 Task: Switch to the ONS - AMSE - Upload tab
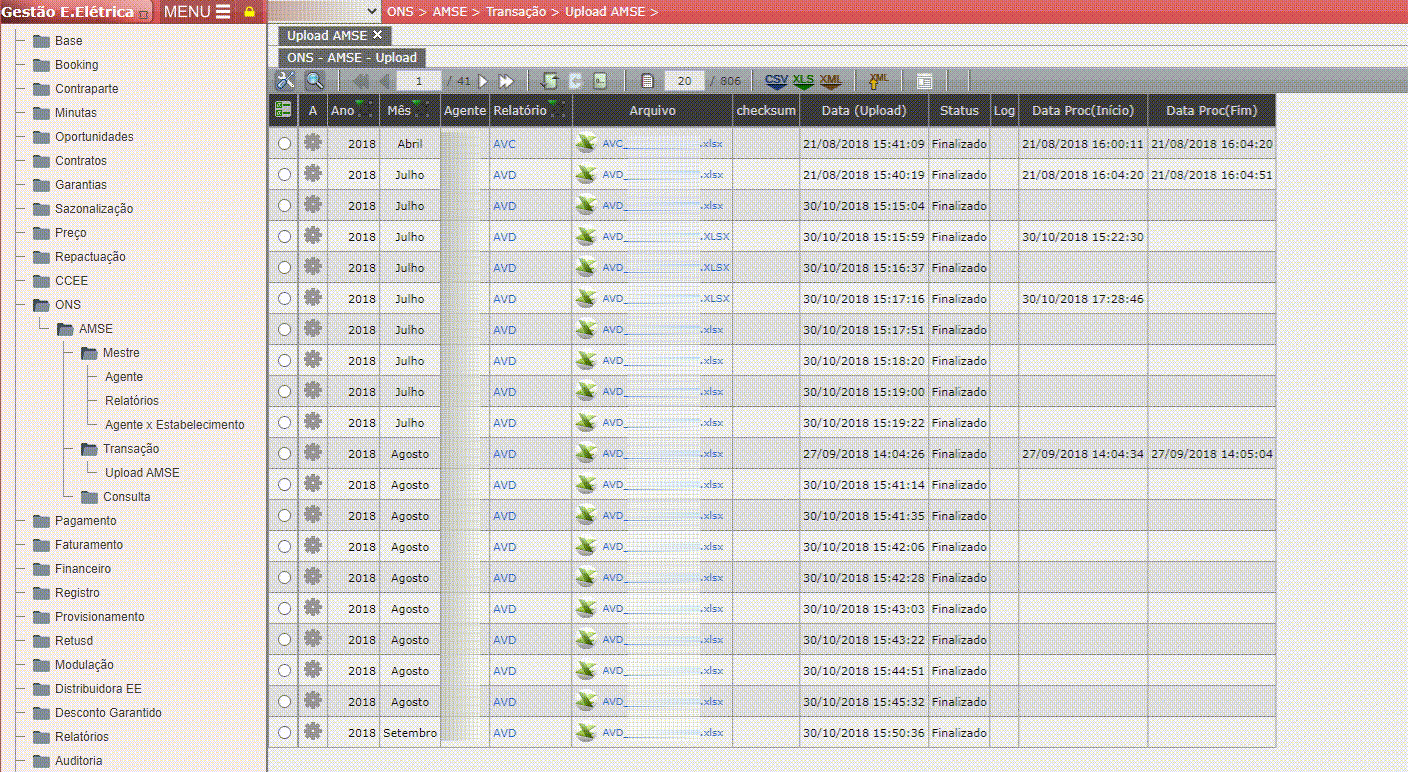351,58
